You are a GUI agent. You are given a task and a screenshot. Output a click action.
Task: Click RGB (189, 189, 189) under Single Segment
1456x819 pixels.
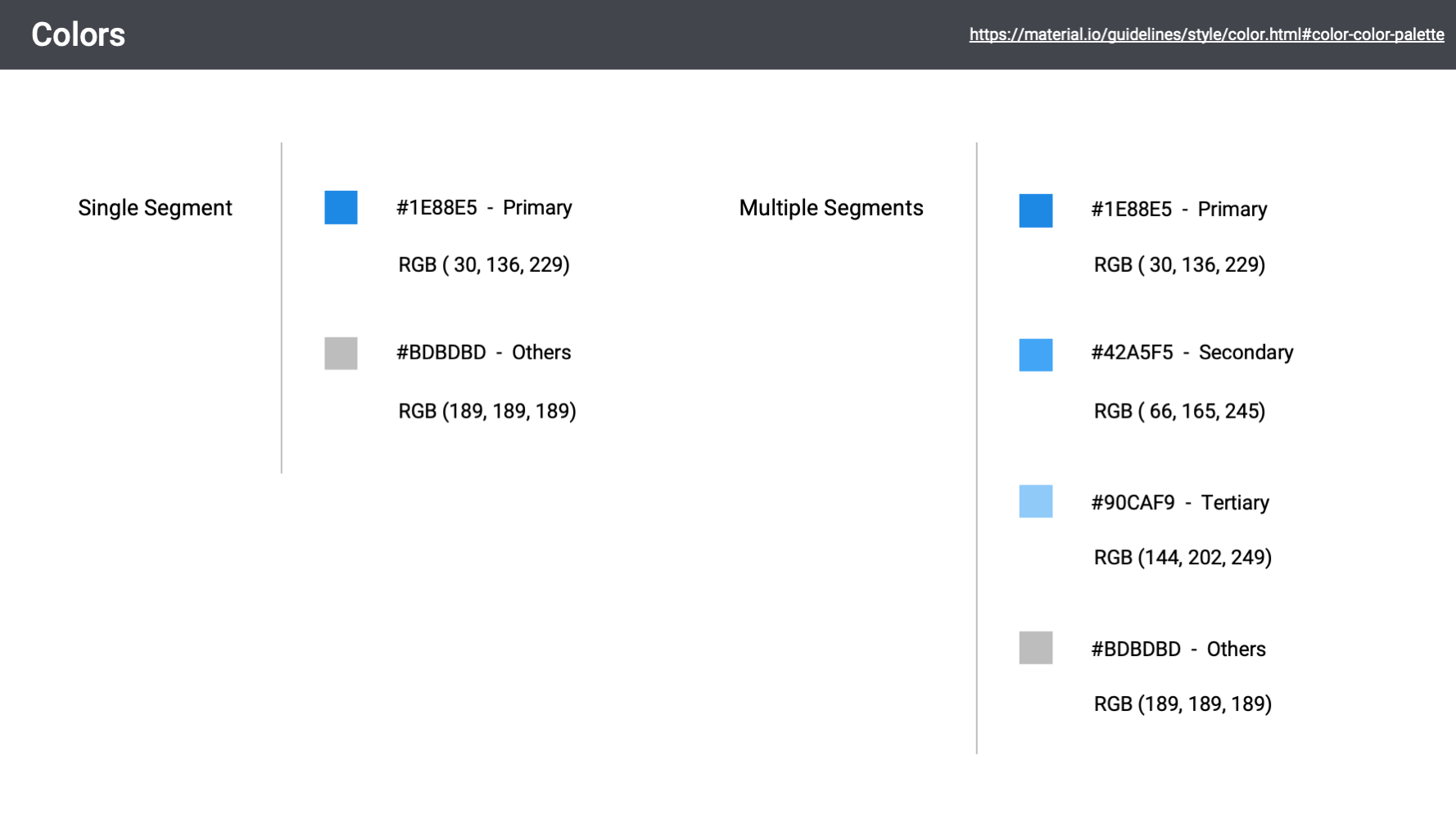click(x=486, y=411)
